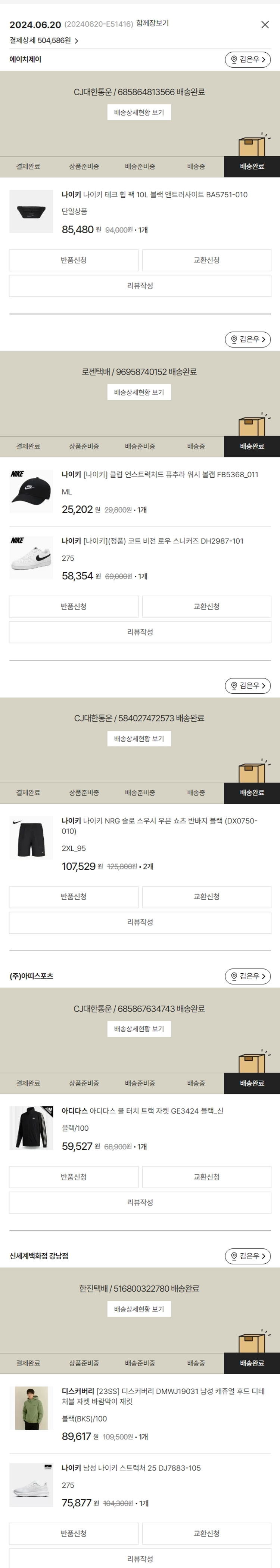Open 김은우 address beside (주)아디스포츠
280x1568 pixels.
(x=248, y=976)
